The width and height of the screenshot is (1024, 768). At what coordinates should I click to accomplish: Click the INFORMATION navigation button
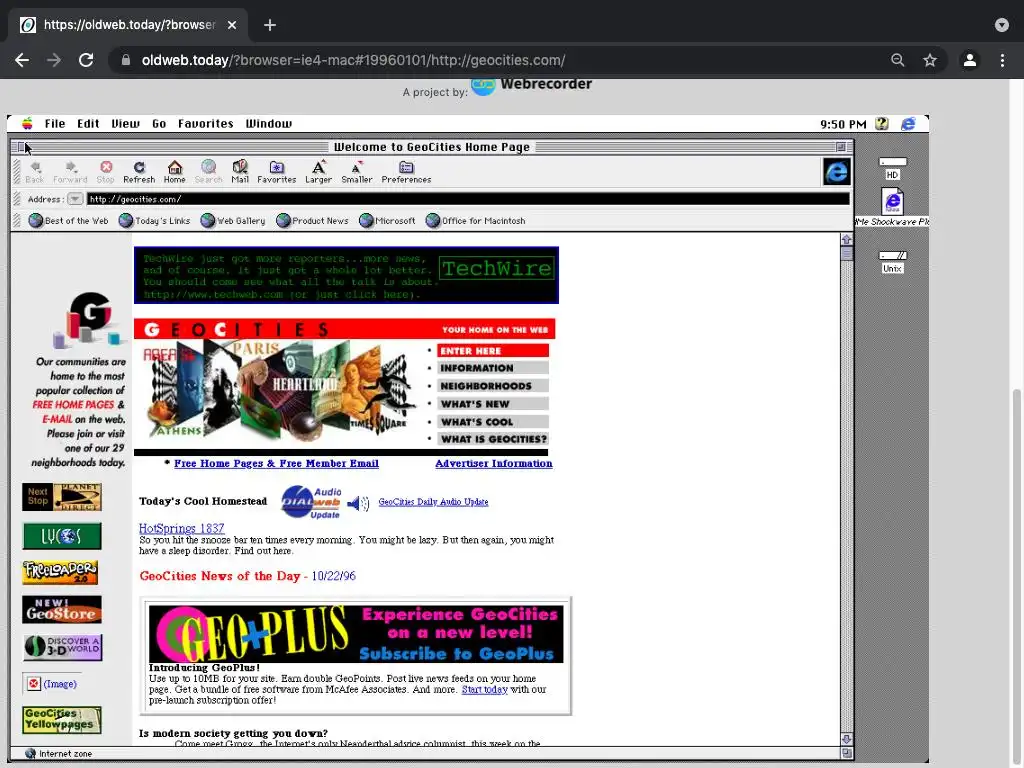pyautogui.click(x=493, y=368)
